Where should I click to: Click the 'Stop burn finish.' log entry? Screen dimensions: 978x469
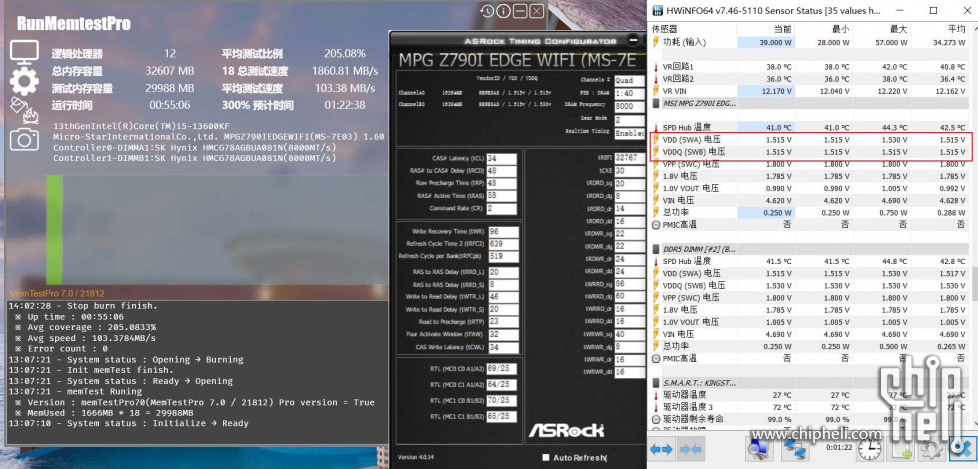[x=83, y=306]
